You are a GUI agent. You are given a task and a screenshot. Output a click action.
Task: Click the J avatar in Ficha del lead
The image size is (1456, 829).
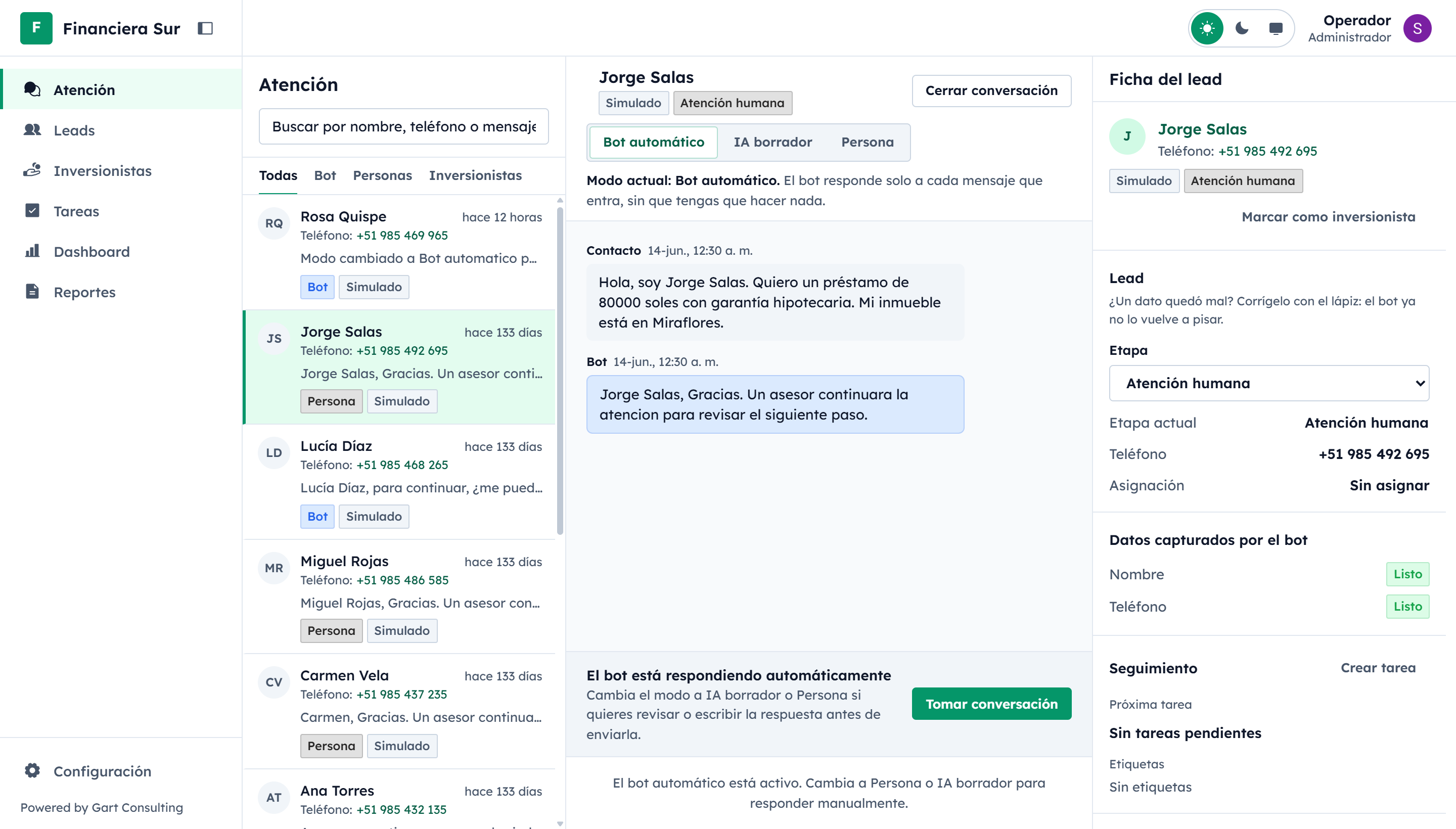coord(1127,136)
